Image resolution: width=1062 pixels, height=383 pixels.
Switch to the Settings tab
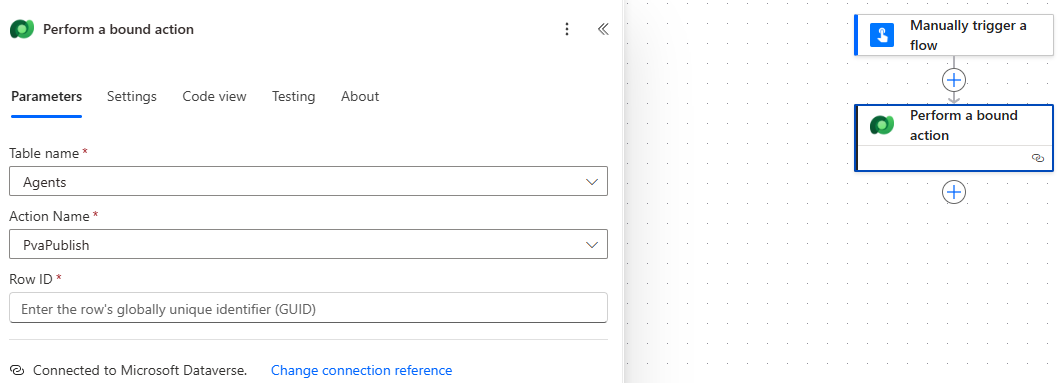[x=131, y=96]
